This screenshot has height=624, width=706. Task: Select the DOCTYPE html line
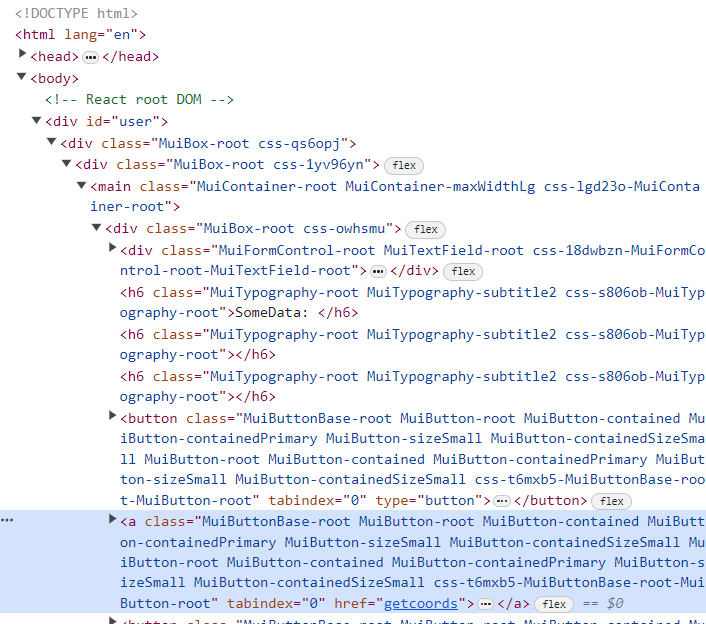coord(76,14)
